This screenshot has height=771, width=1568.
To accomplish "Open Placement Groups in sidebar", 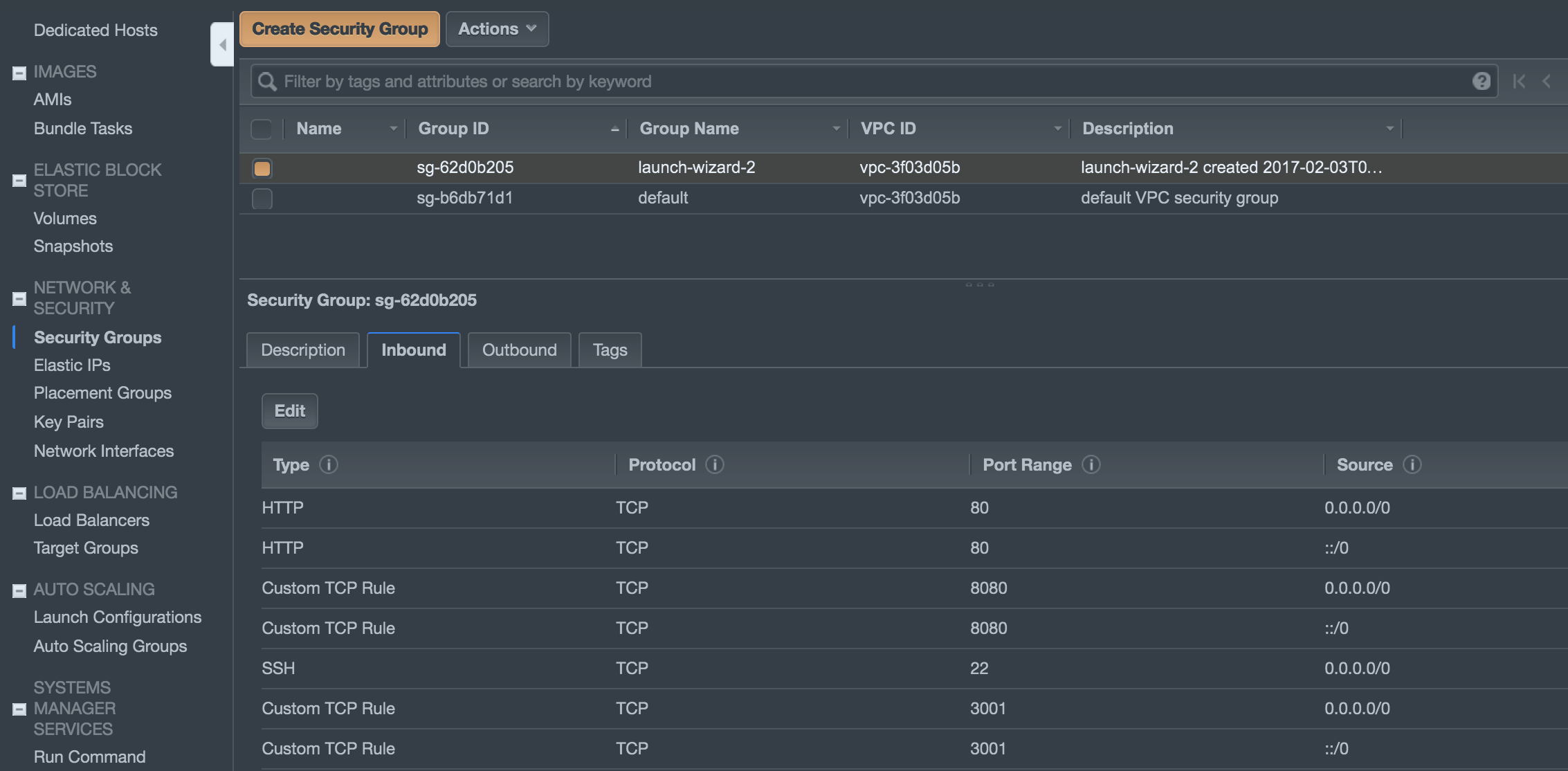I will click(x=102, y=393).
